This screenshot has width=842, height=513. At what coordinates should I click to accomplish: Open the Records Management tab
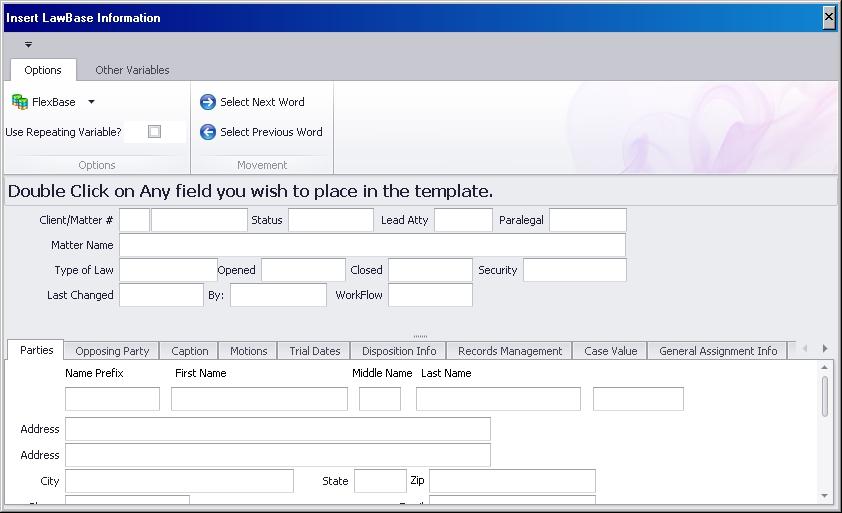pyautogui.click(x=510, y=351)
